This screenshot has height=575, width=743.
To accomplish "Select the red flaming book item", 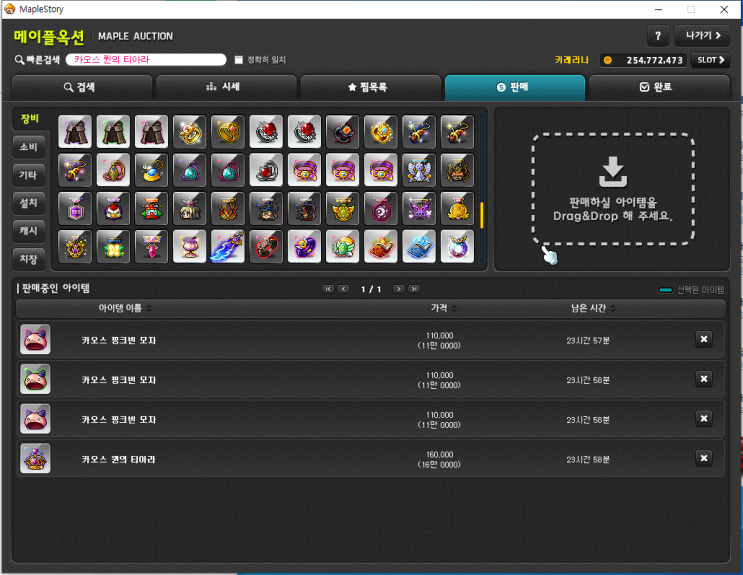I will (381, 246).
